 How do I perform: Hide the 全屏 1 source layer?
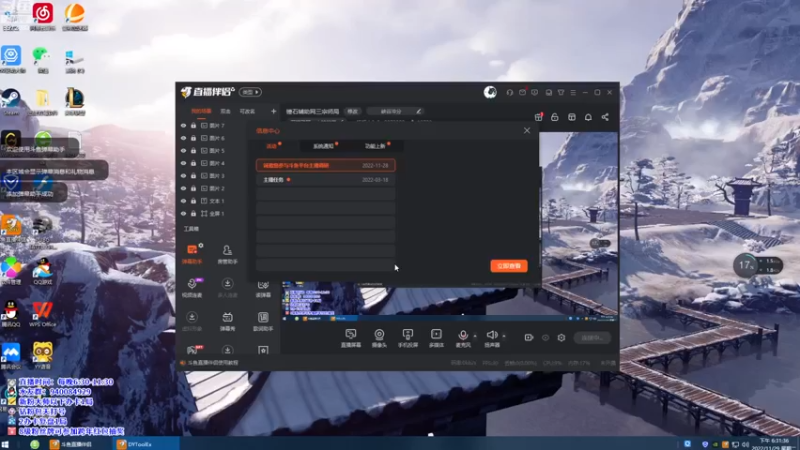point(183,213)
